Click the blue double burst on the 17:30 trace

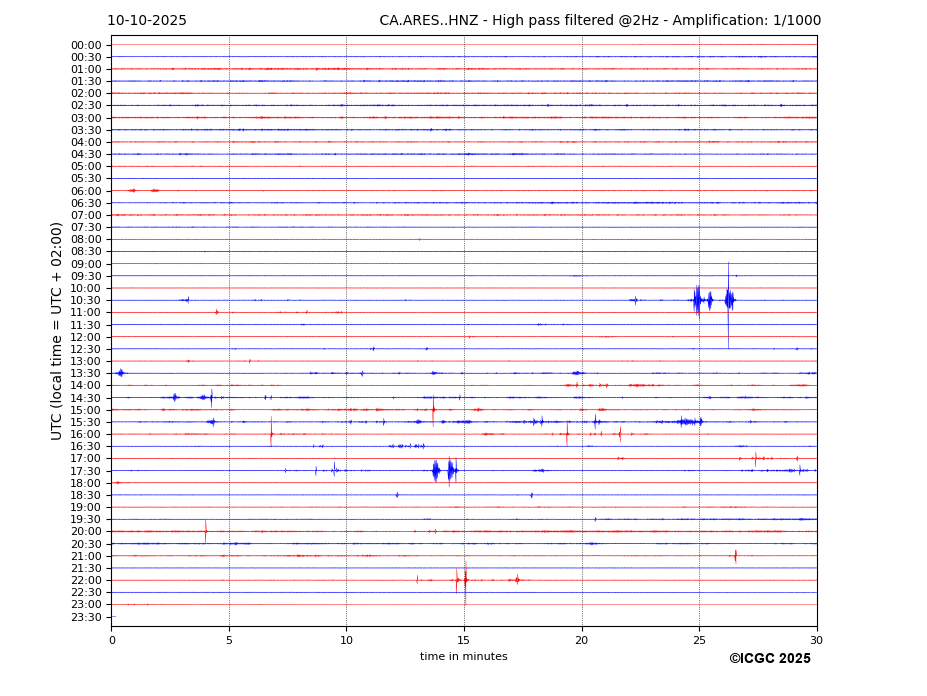pyautogui.click(x=443, y=470)
